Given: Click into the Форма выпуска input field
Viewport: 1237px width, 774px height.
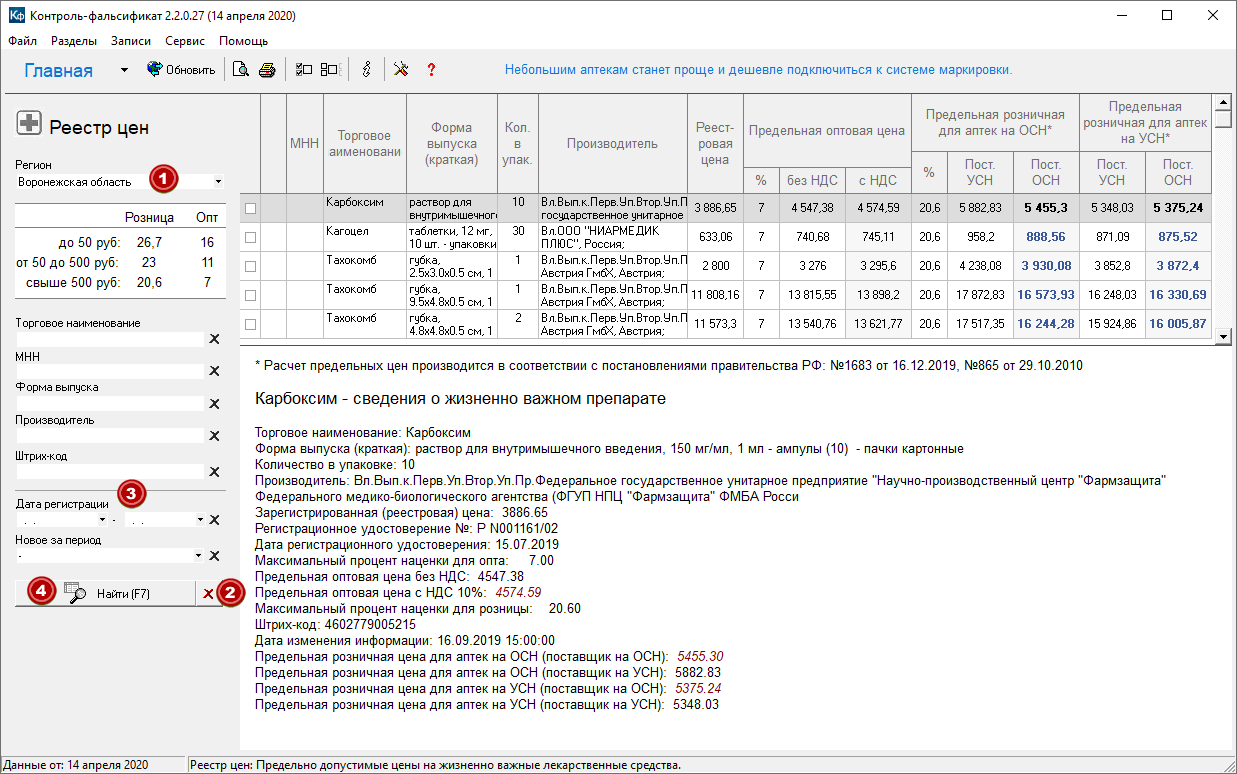Looking at the screenshot, I should pyautogui.click(x=110, y=403).
